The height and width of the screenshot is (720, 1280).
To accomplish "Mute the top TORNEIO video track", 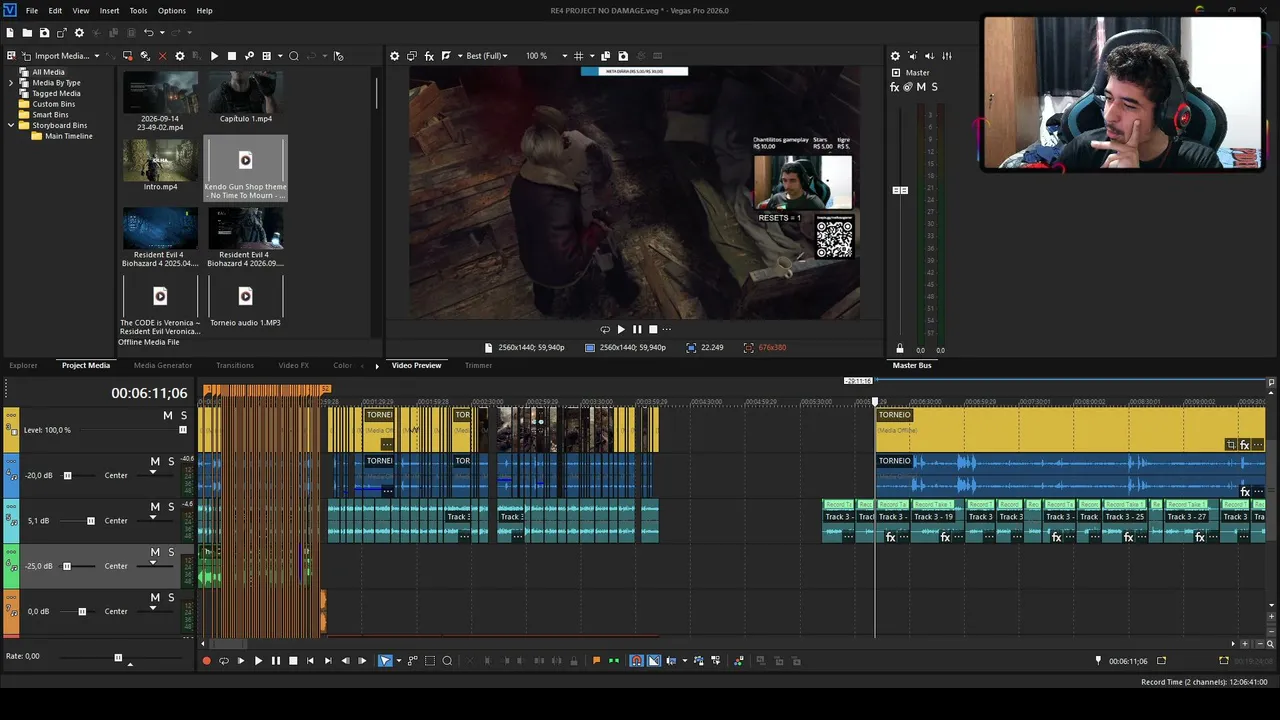I will (x=168, y=416).
